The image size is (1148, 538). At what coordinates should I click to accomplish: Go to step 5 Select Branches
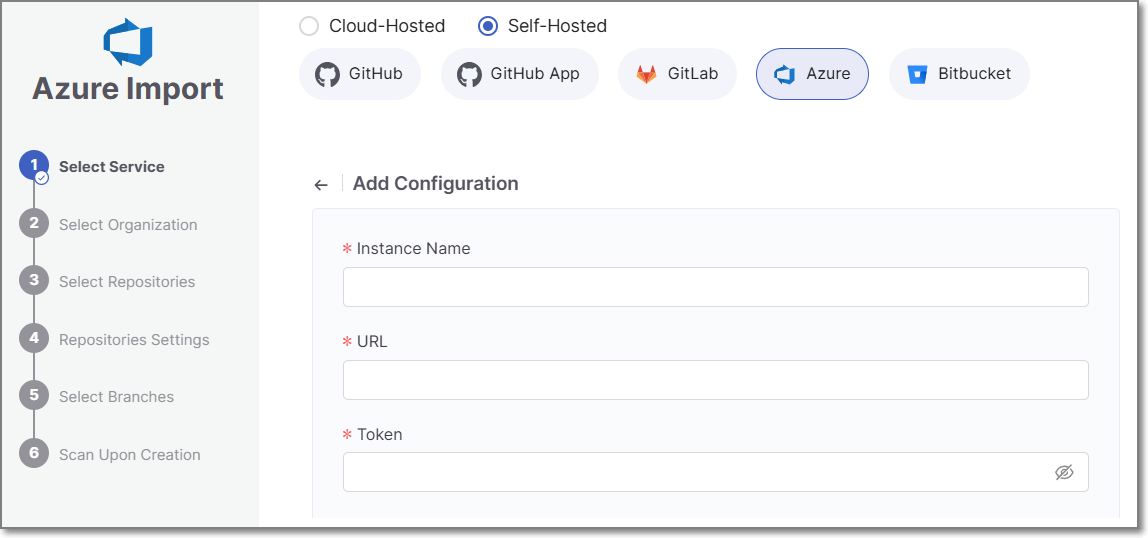click(116, 396)
